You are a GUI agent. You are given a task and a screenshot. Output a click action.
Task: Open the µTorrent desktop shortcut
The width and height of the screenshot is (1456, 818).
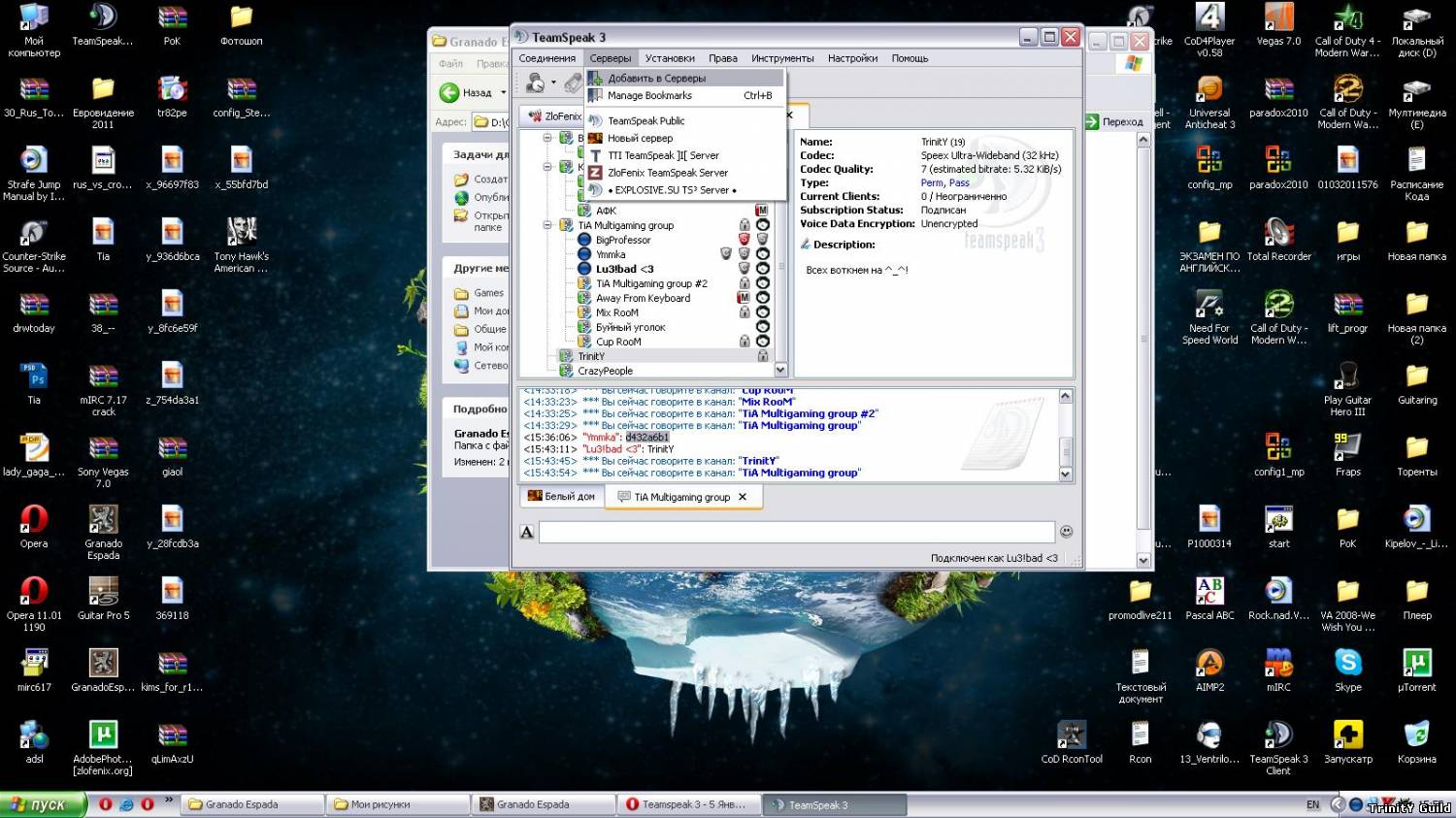pos(1416,664)
